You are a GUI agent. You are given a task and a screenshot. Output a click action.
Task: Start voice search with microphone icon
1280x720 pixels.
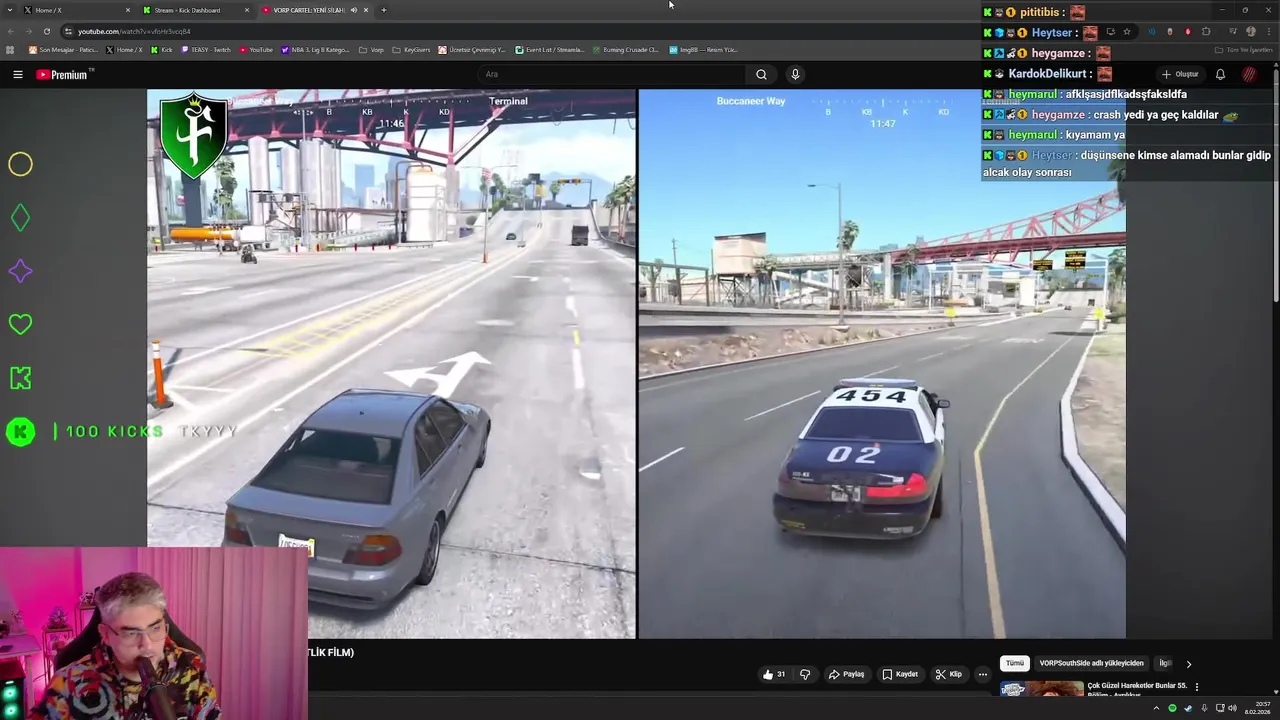click(x=795, y=74)
